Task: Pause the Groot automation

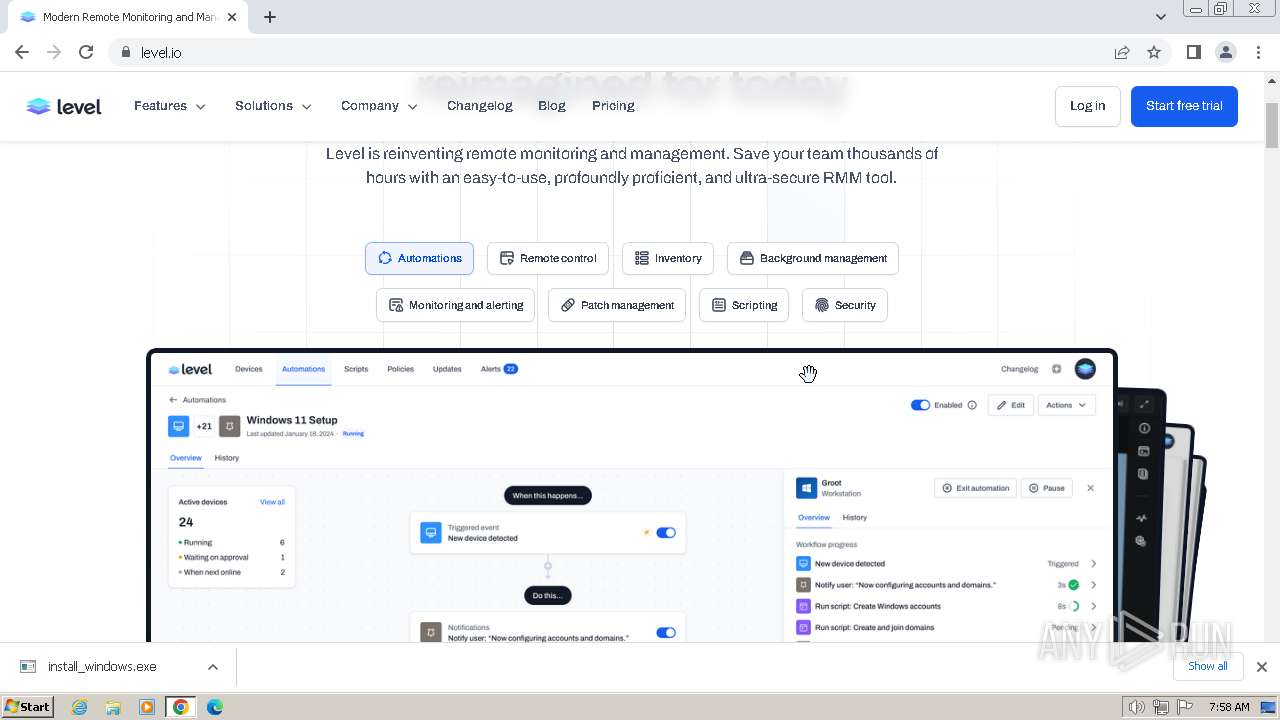Action: click(1047, 488)
